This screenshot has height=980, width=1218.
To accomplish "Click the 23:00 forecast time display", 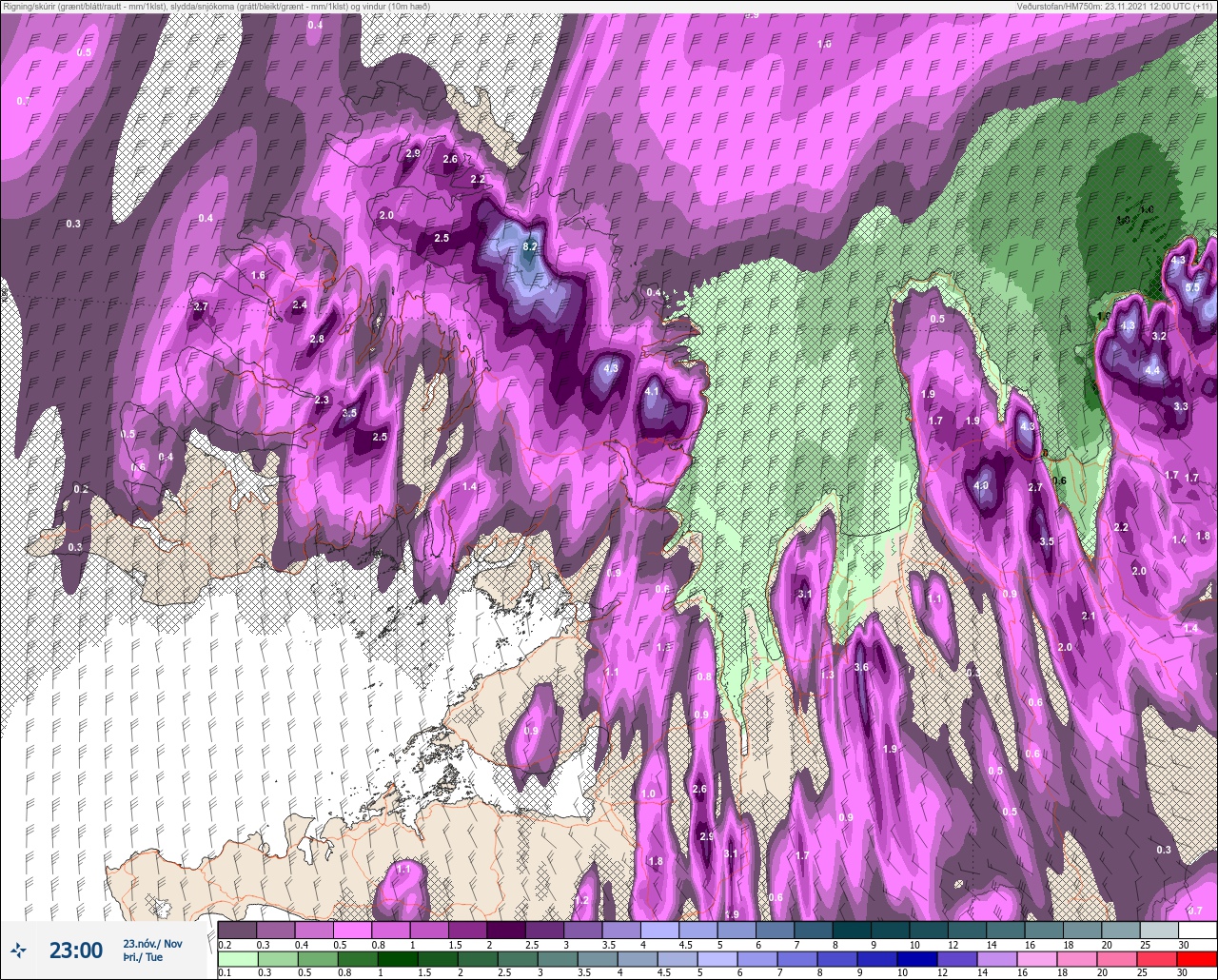I will coord(76,950).
